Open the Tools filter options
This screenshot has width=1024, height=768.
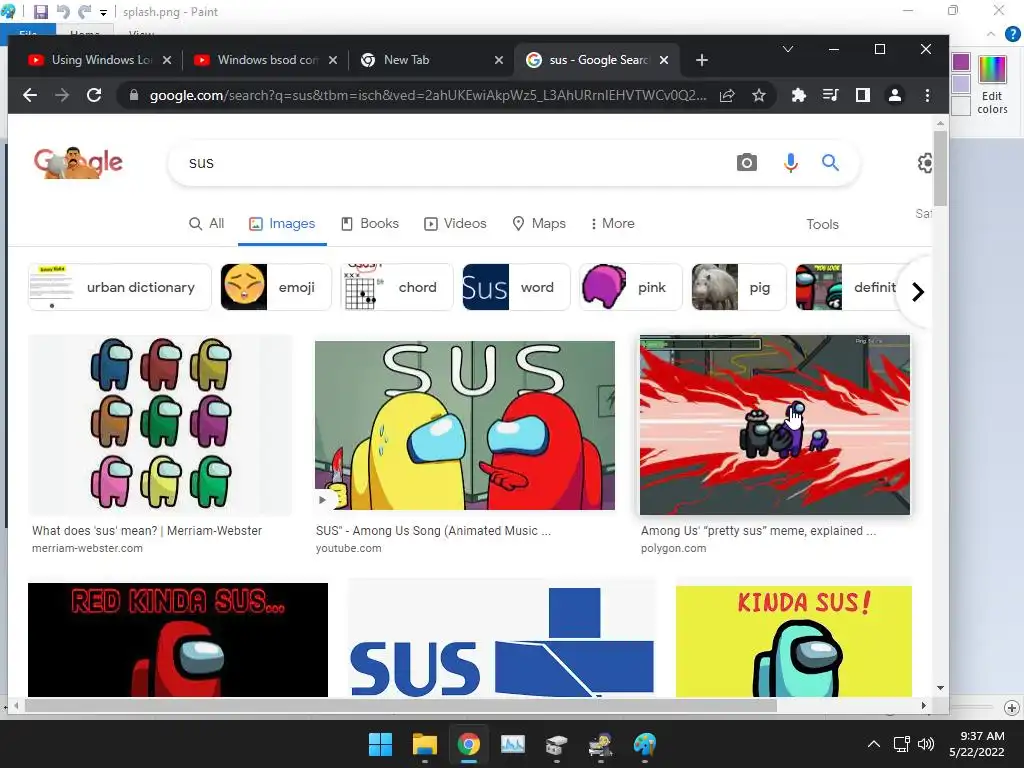[822, 224]
